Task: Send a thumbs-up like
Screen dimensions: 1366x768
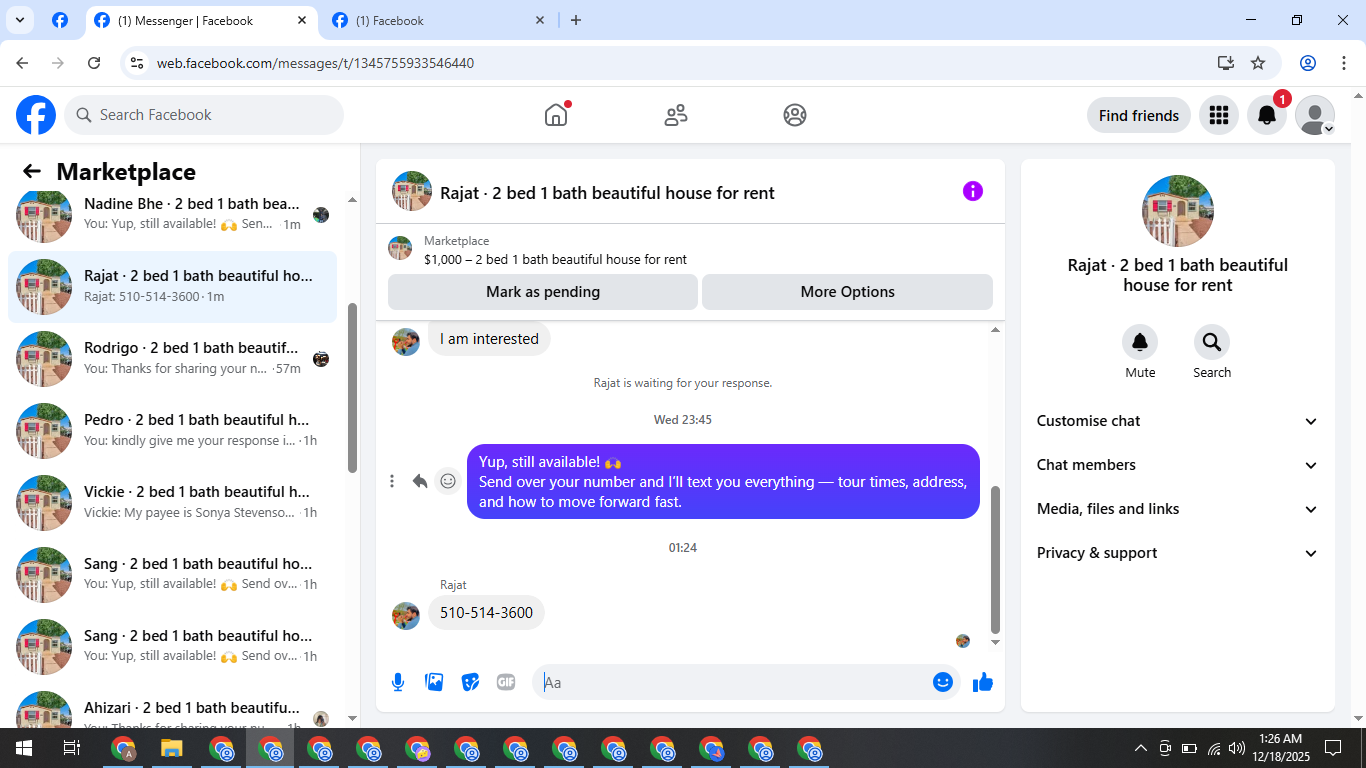Action: point(983,682)
